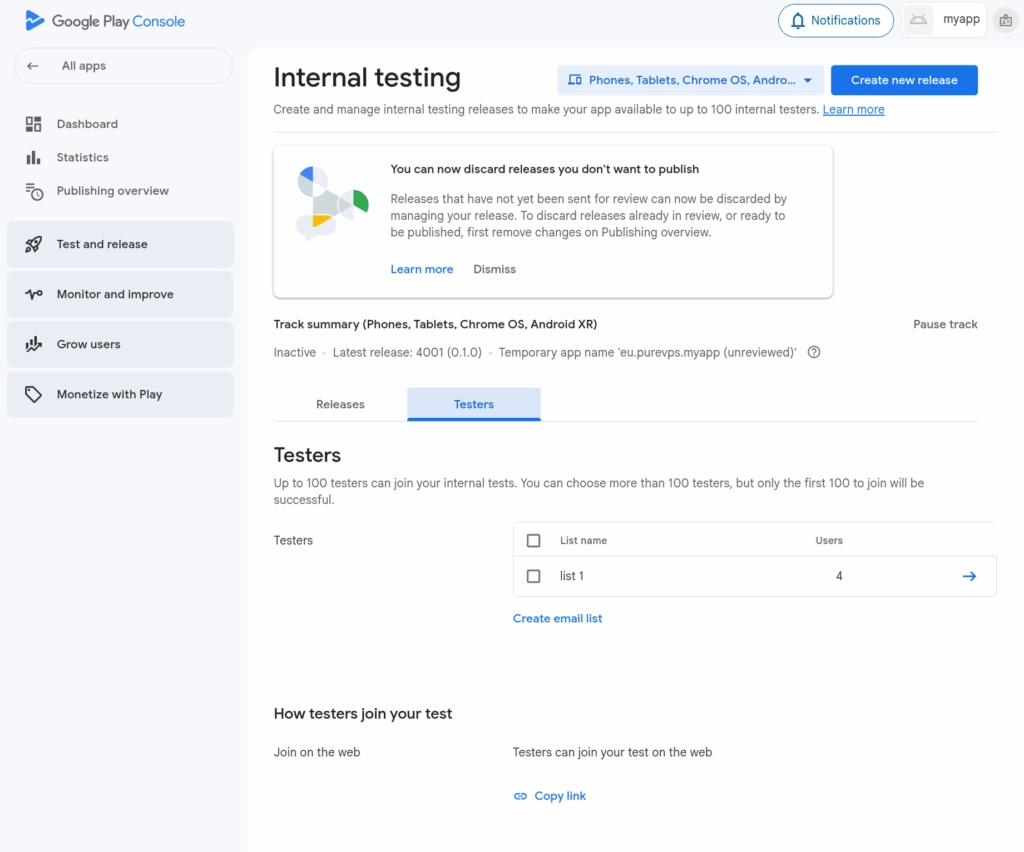1024x852 pixels.
Task: Open the form factor dropdown for Phones, Tablets
Action: click(x=690, y=80)
